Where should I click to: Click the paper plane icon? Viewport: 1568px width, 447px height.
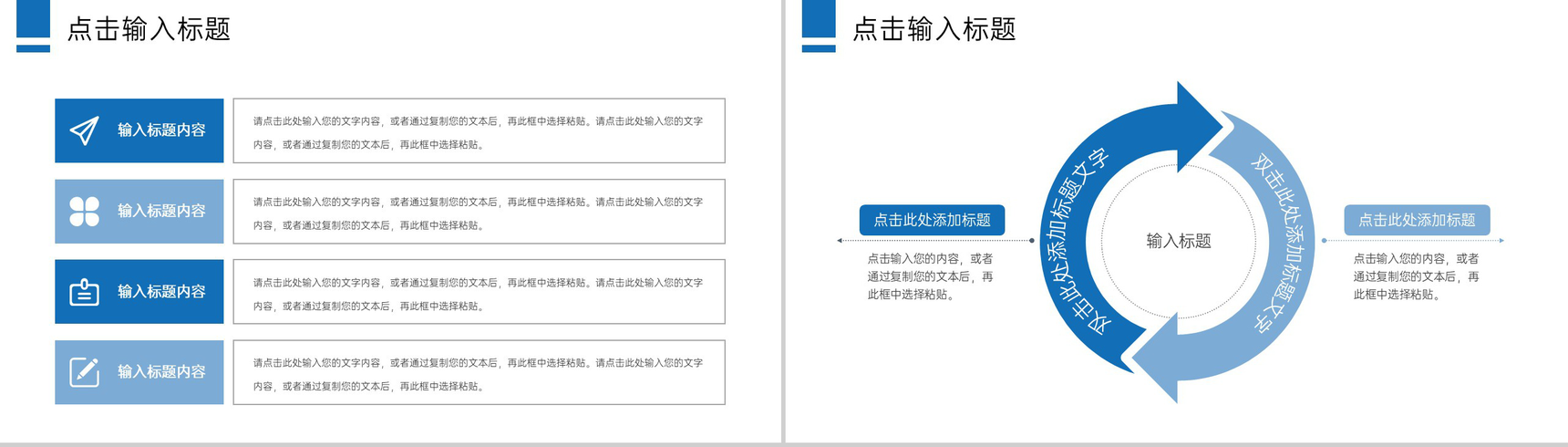(84, 130)
